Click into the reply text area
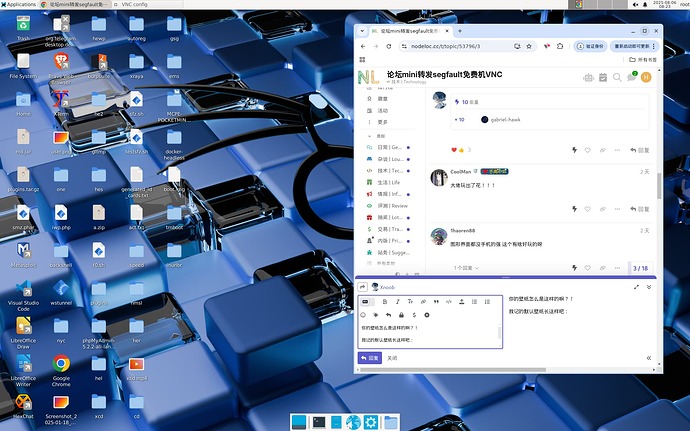Image resolution: width=690 pixels, height=431 pixels. click(429, 335)
